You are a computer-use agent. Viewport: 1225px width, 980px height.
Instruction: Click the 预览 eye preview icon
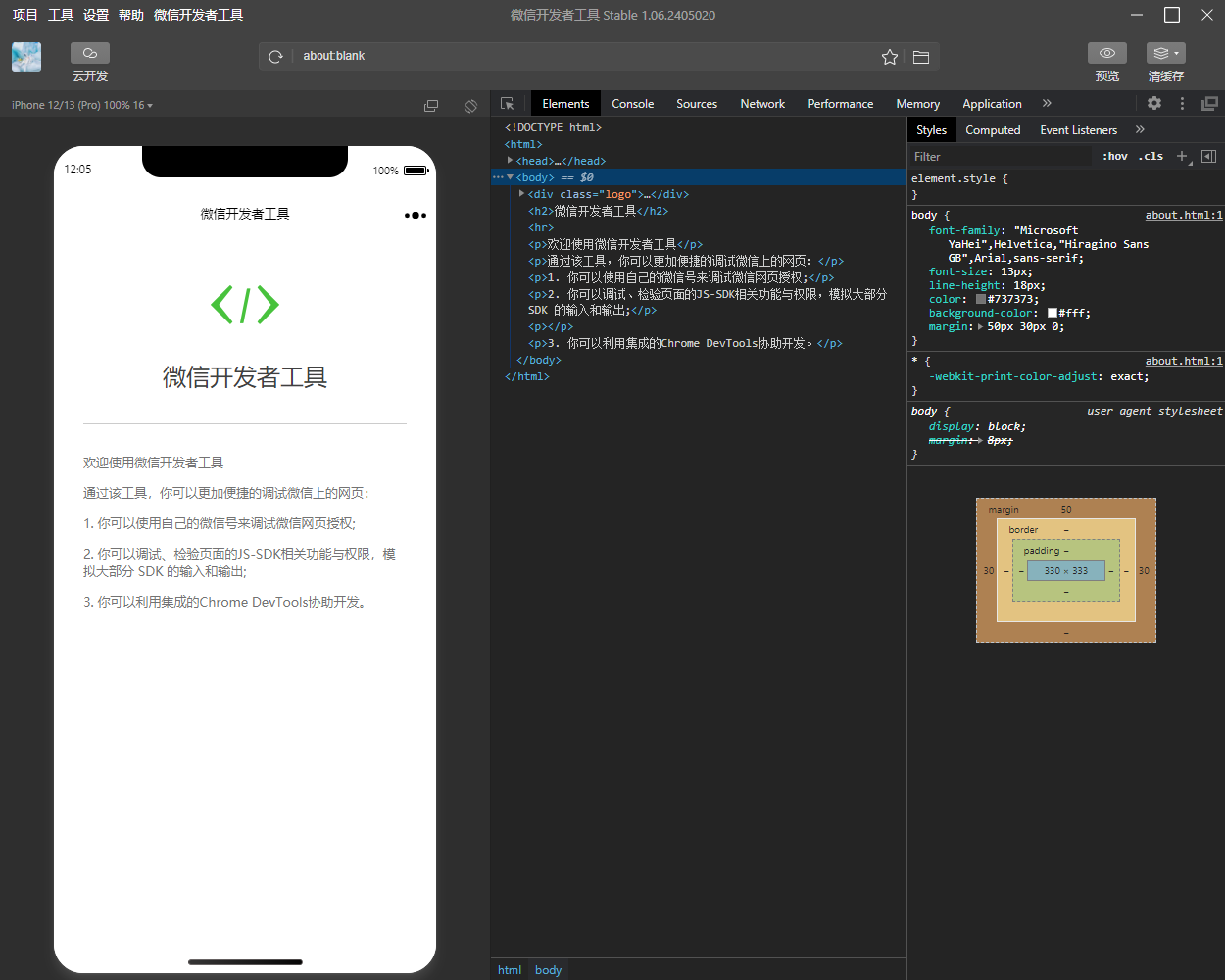pos(1107,53)
